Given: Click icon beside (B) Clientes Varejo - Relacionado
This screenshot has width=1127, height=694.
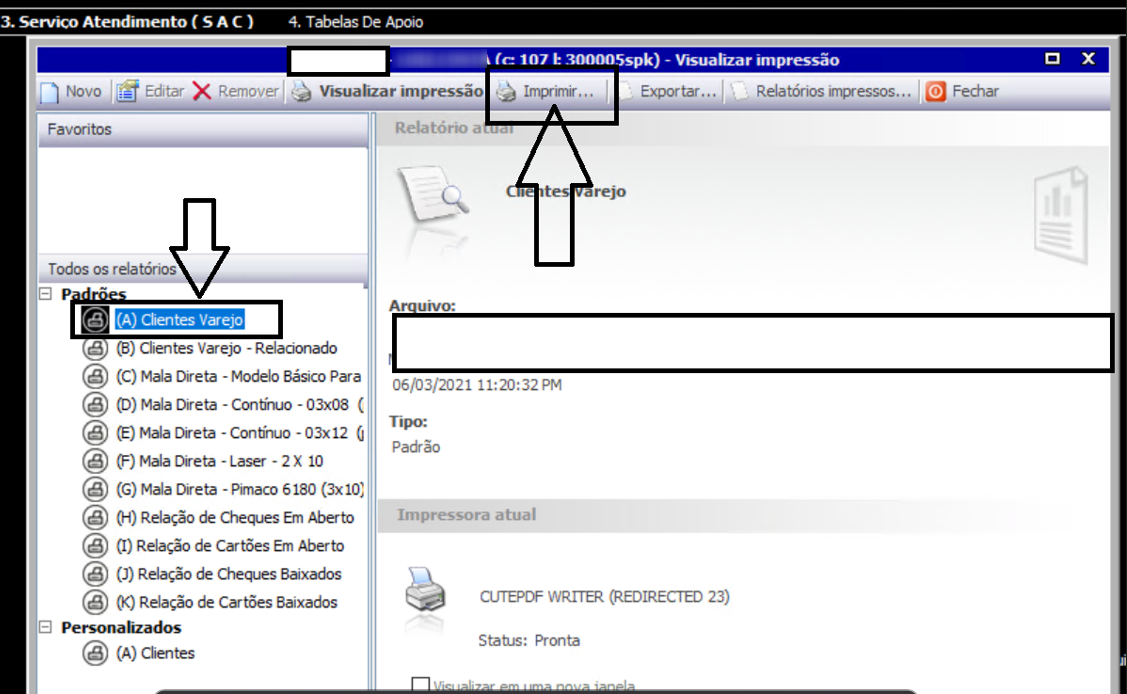Looking at the screenshot, I should pyautogui.click(x=95, y=348).
